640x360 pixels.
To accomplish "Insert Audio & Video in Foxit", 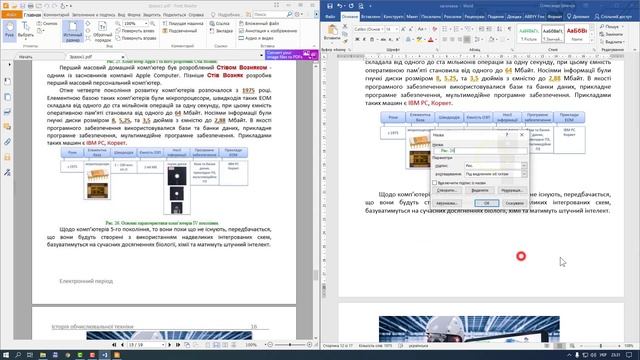I will [x=256, y=38].
